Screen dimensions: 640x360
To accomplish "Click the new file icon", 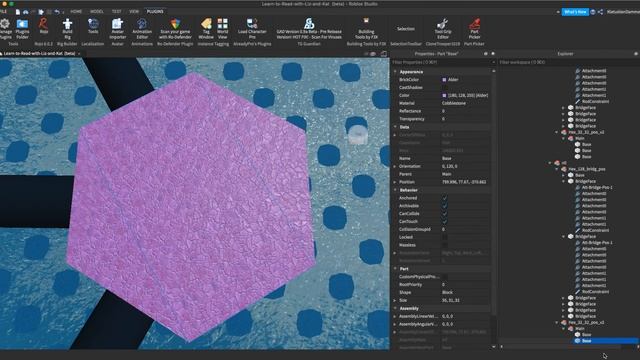I will point(18,12).
